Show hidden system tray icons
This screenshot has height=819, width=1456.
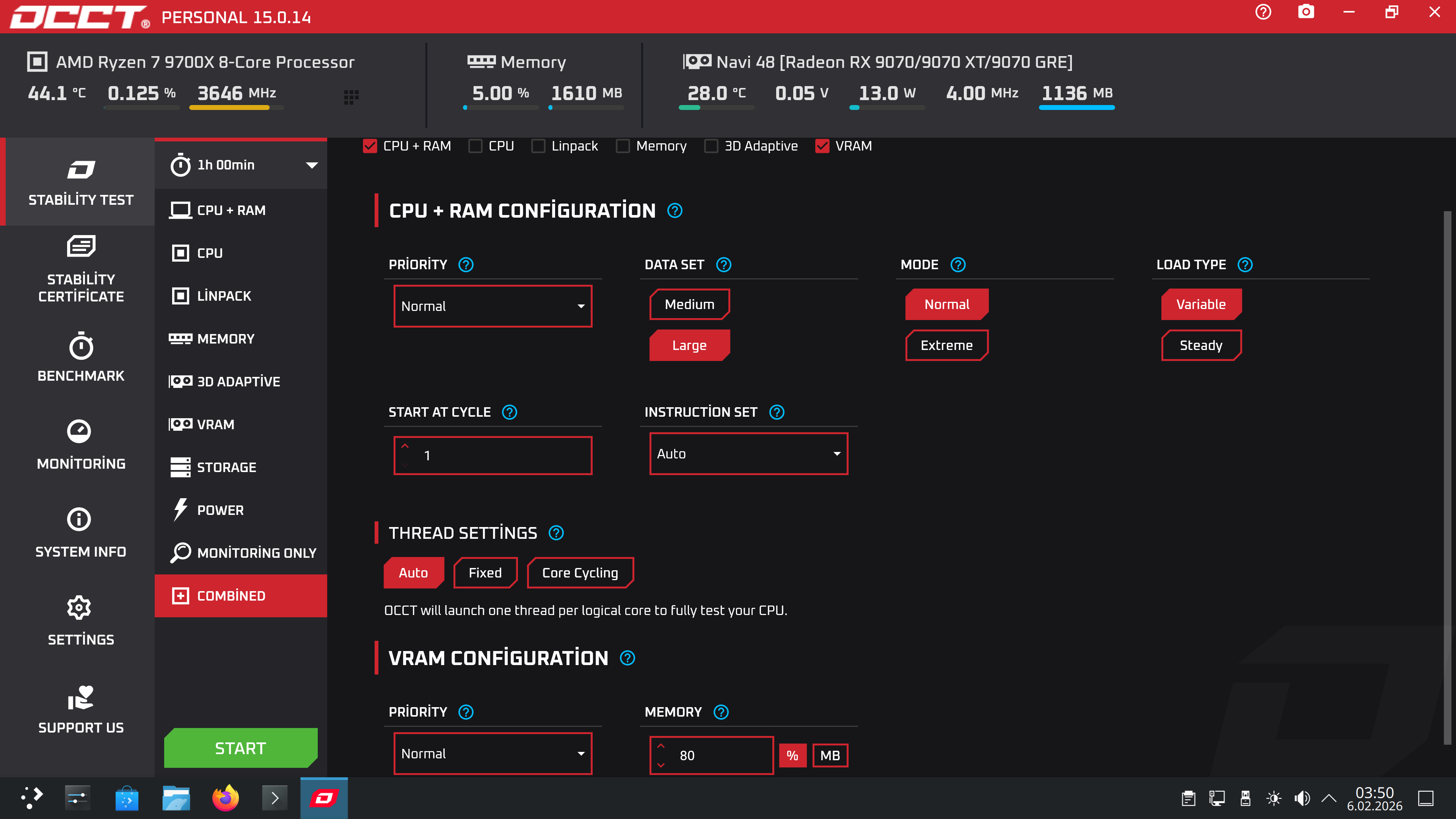[1329, 798]
